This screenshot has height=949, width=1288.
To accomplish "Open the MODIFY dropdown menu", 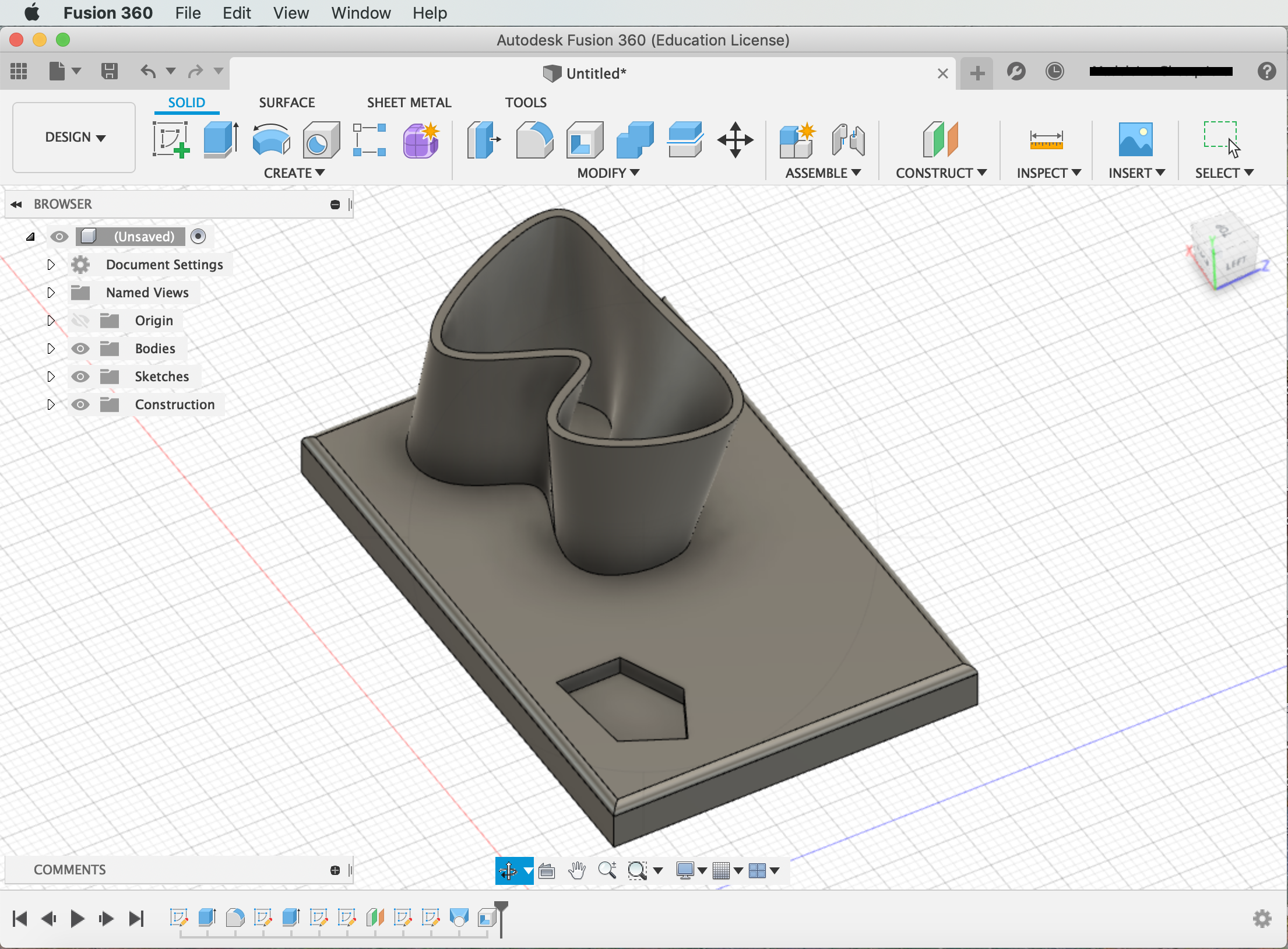I will 608,173.
